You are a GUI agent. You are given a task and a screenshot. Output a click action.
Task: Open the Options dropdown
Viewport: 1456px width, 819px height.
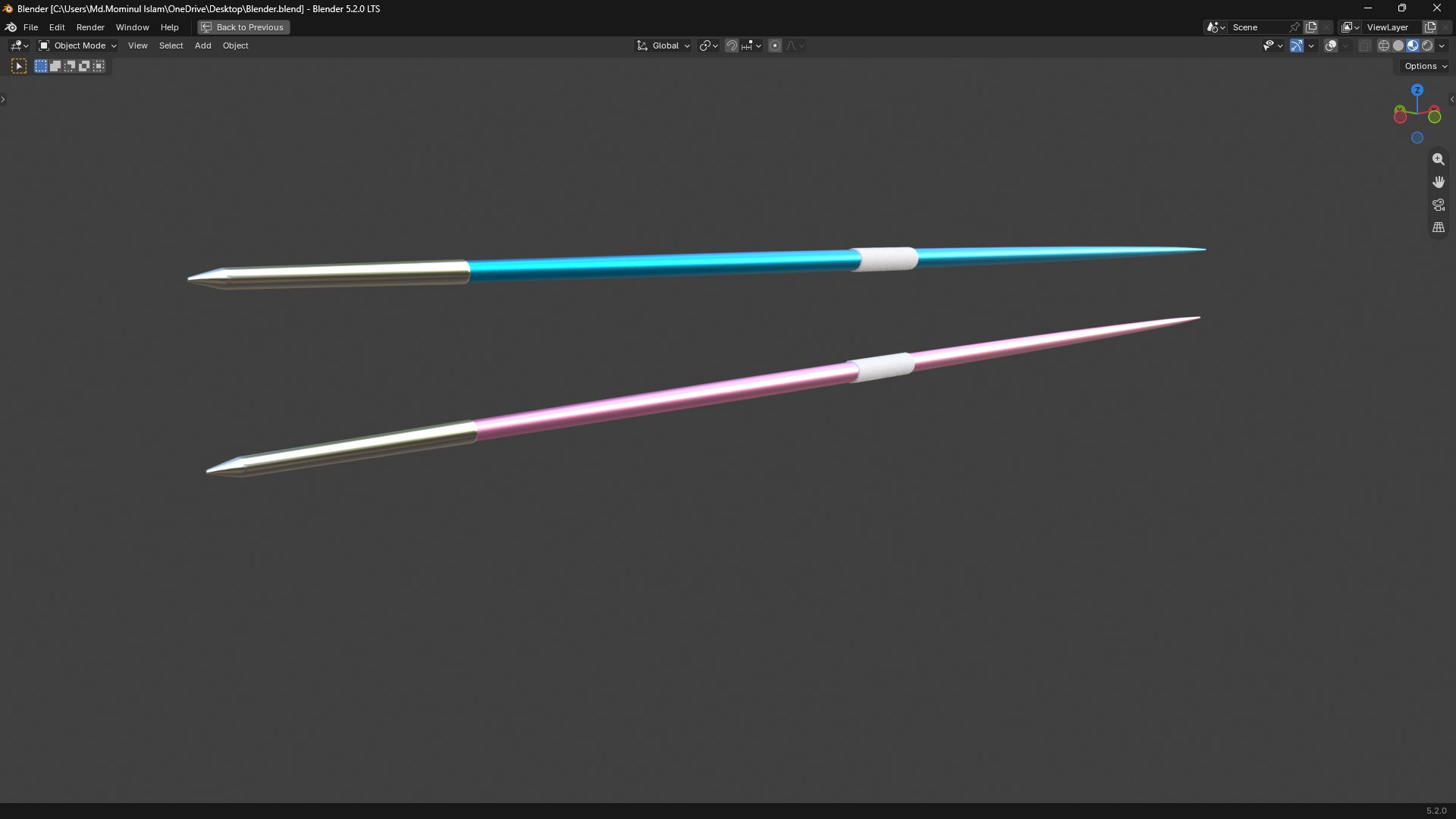1426,67
